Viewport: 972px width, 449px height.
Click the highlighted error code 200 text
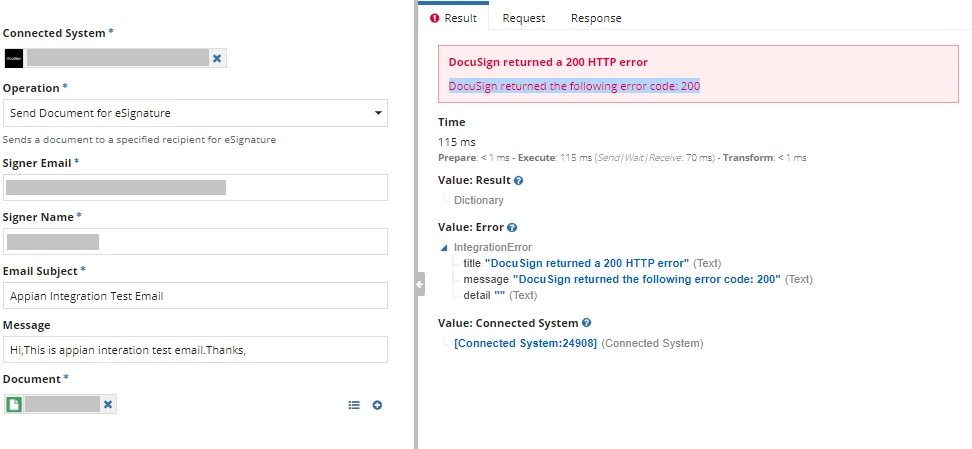pyautogui.click(x=574, y=86)
